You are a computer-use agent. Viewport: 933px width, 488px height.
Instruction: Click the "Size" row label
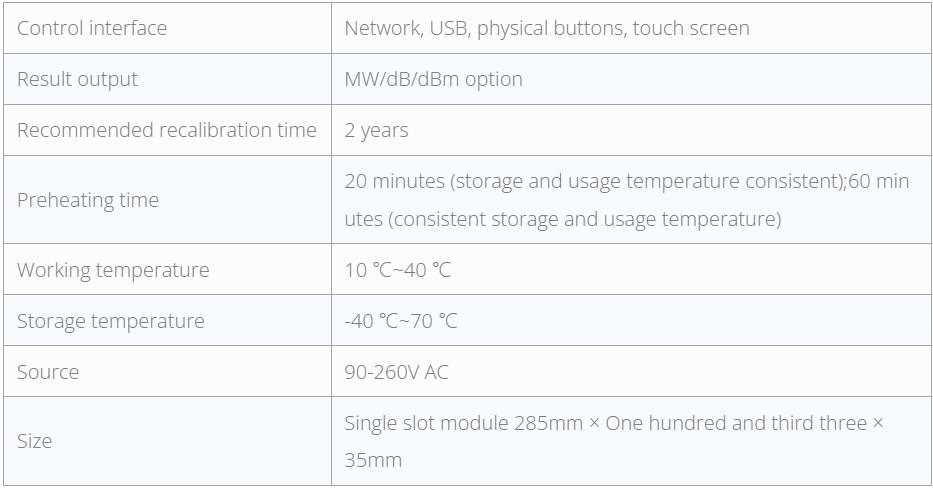pos(34,441)
